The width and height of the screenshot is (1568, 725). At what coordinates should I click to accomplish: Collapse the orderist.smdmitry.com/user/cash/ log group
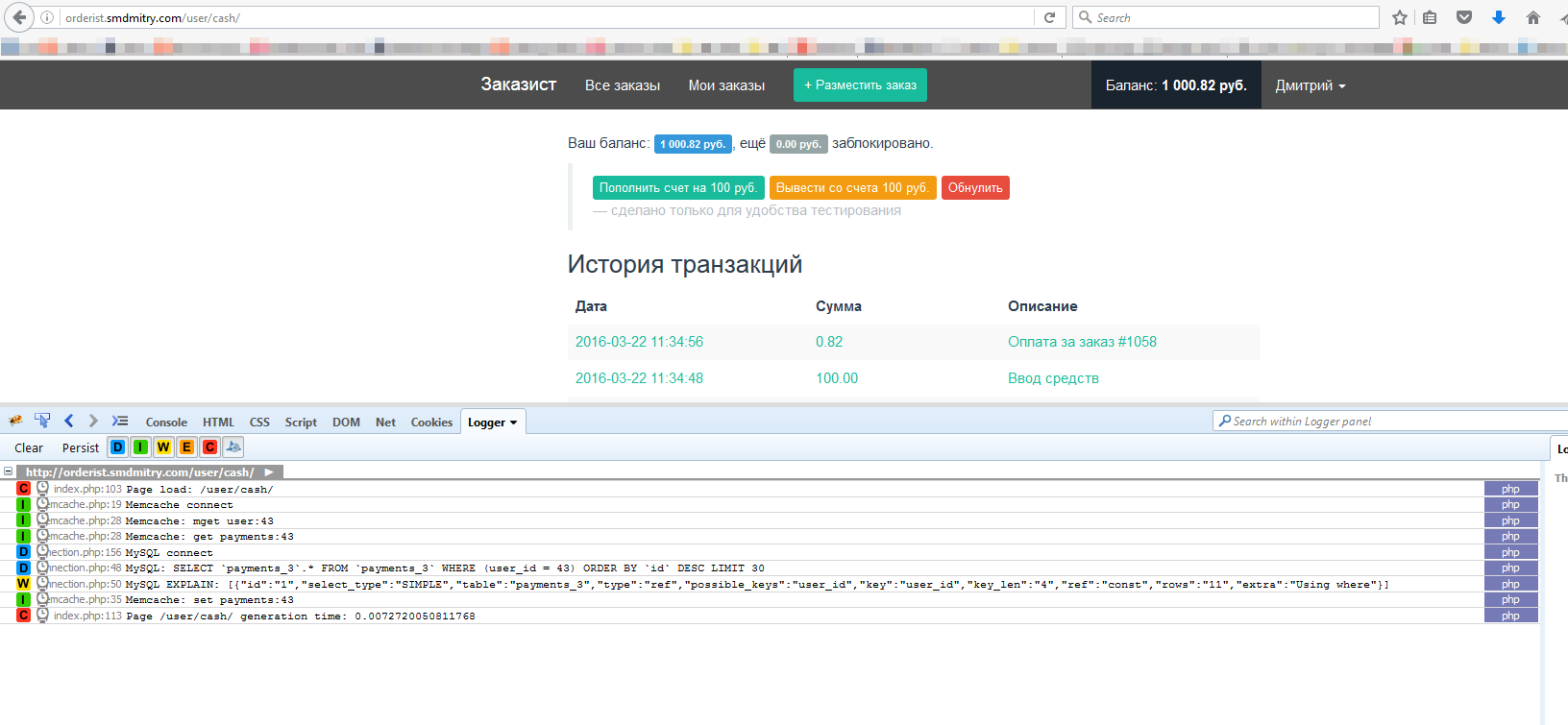[9, 471]
